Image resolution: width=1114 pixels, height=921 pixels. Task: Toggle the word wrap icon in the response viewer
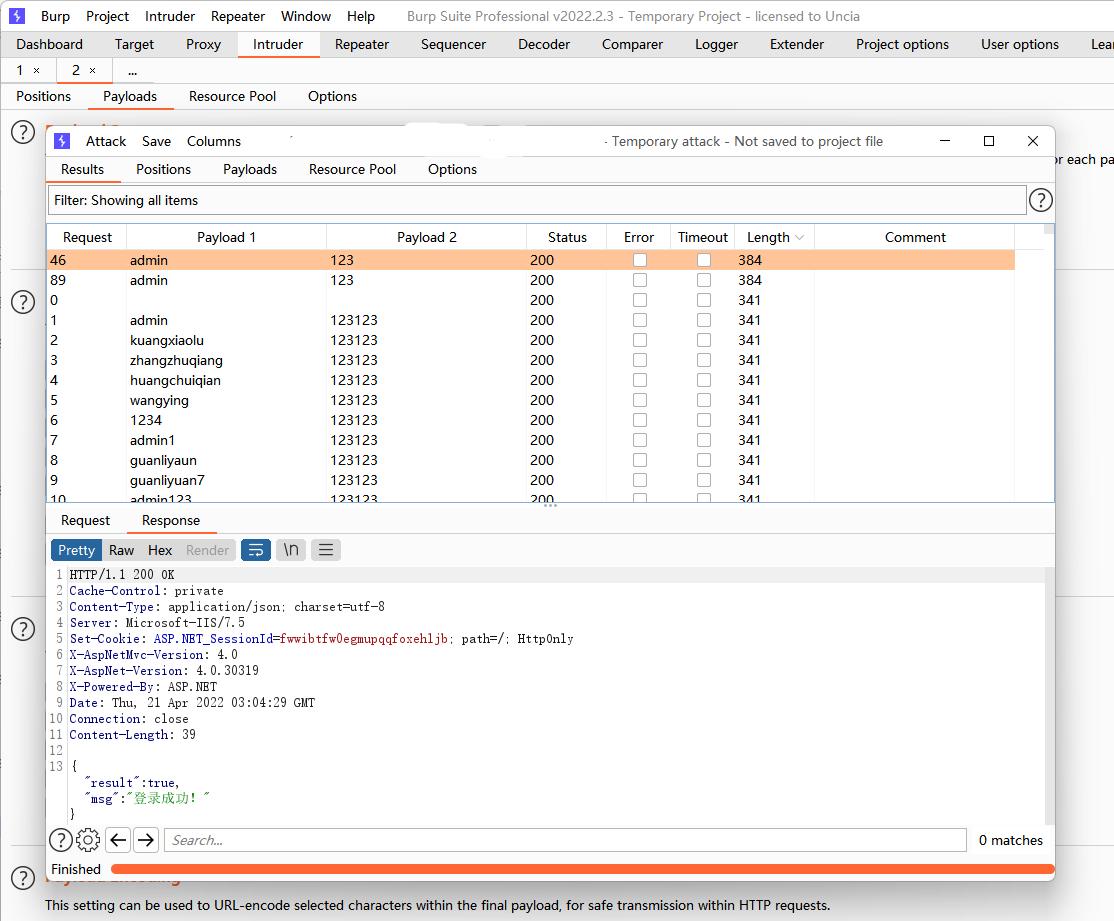point(256,550)
